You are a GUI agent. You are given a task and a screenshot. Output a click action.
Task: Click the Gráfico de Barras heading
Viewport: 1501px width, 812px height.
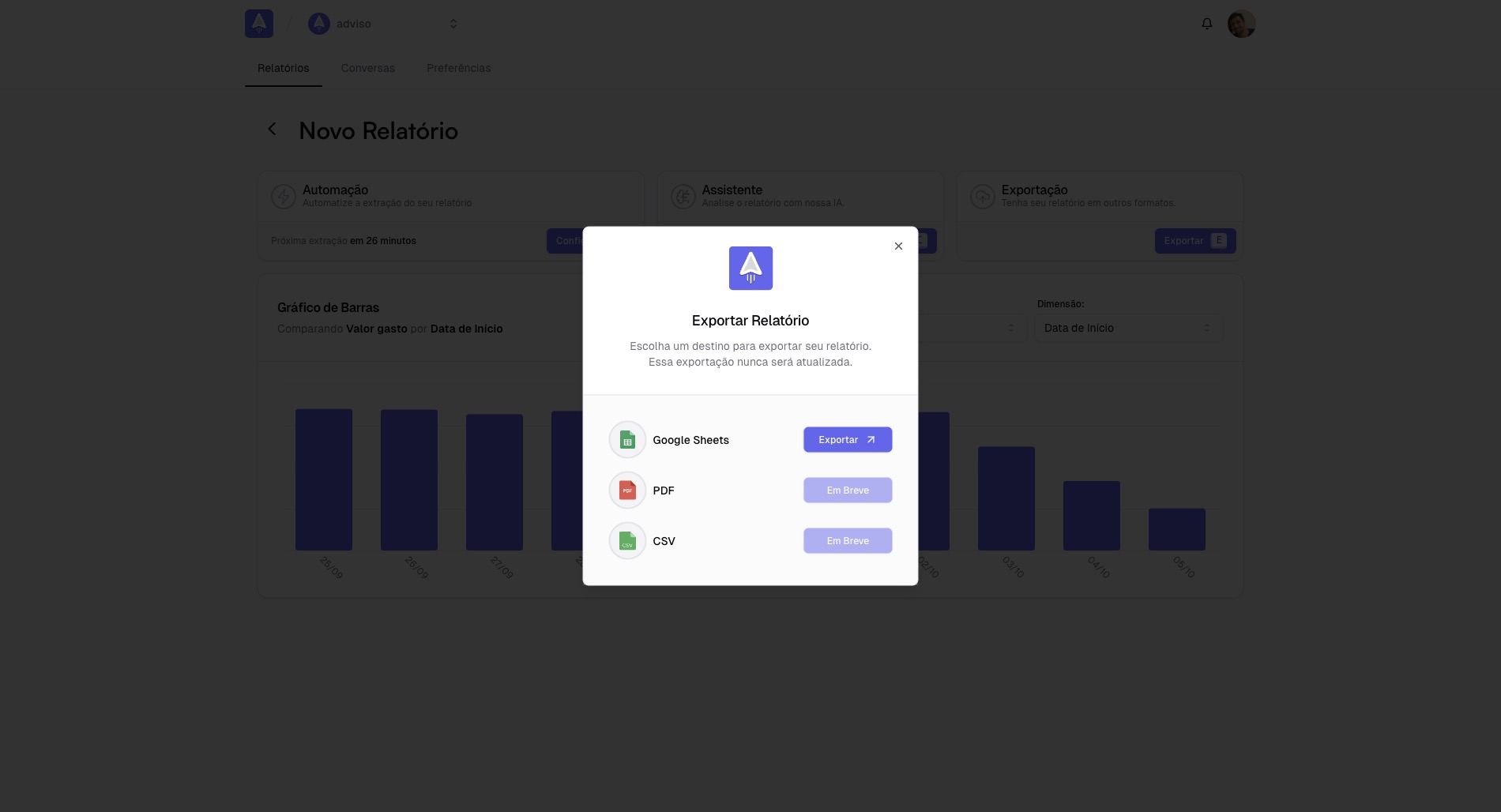point(328,307)
